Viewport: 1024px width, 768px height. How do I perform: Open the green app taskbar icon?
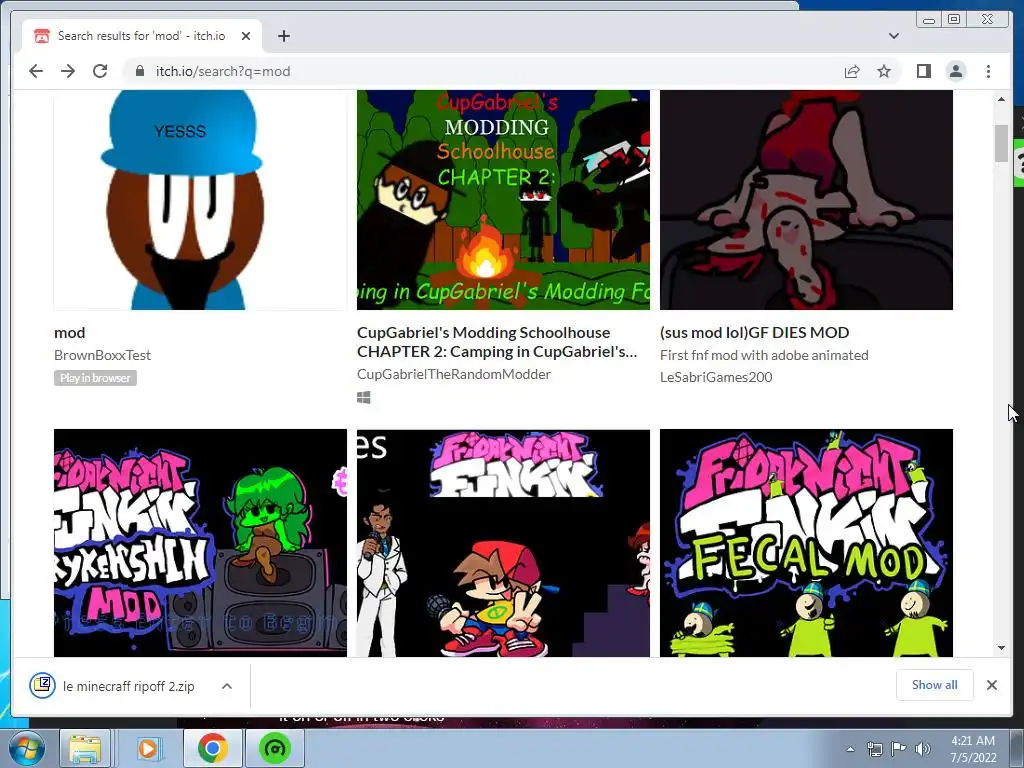point(274,748)
